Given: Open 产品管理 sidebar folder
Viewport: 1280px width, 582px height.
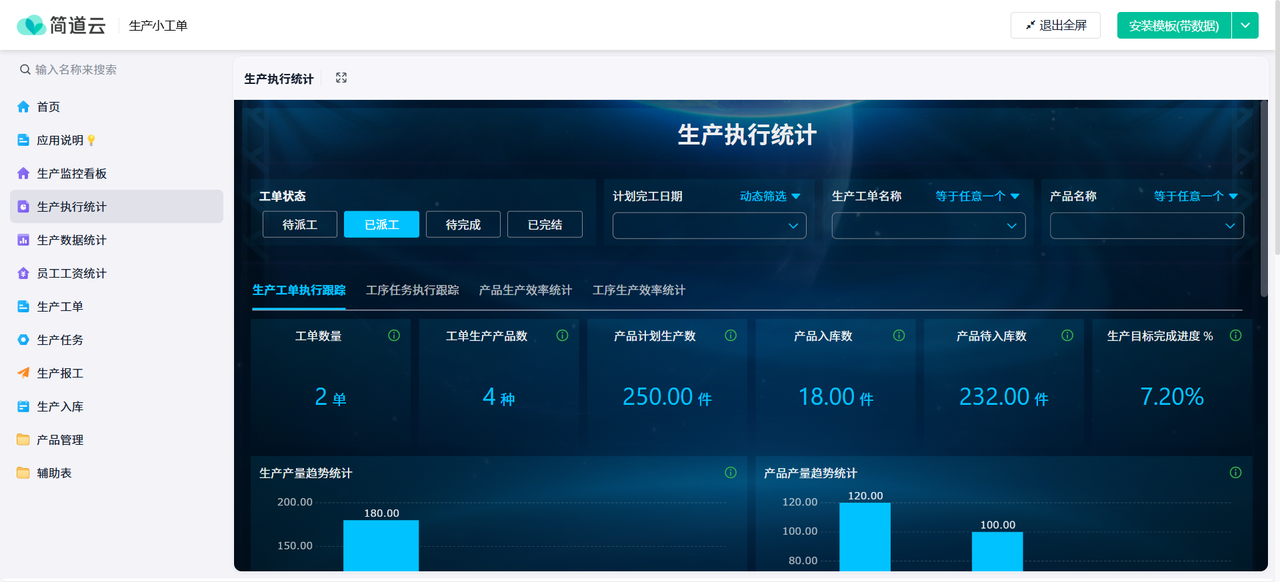Looking at the screenshot, I should click(x=116, y=440).
